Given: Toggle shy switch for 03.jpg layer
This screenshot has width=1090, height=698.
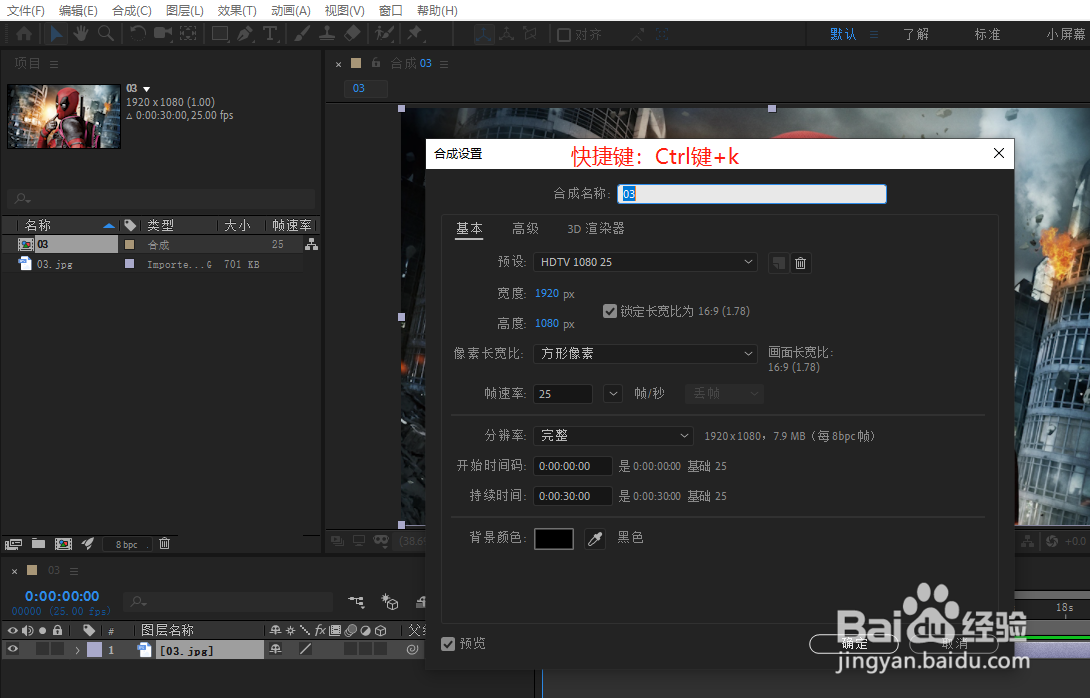Looking at the screenshot, I should click(x=275, y=649).
